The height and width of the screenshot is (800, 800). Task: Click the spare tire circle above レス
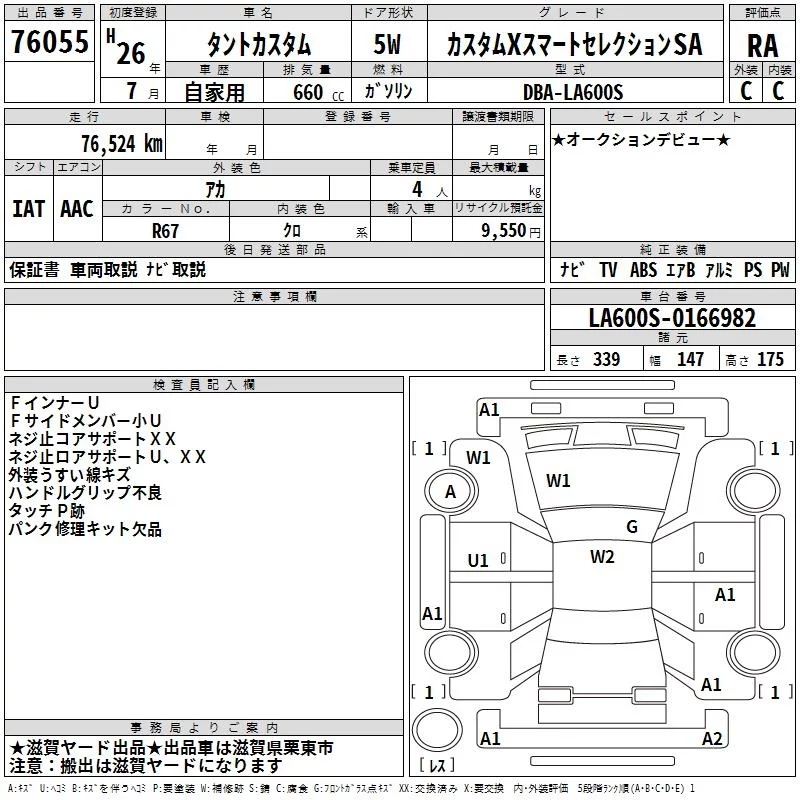437,729
